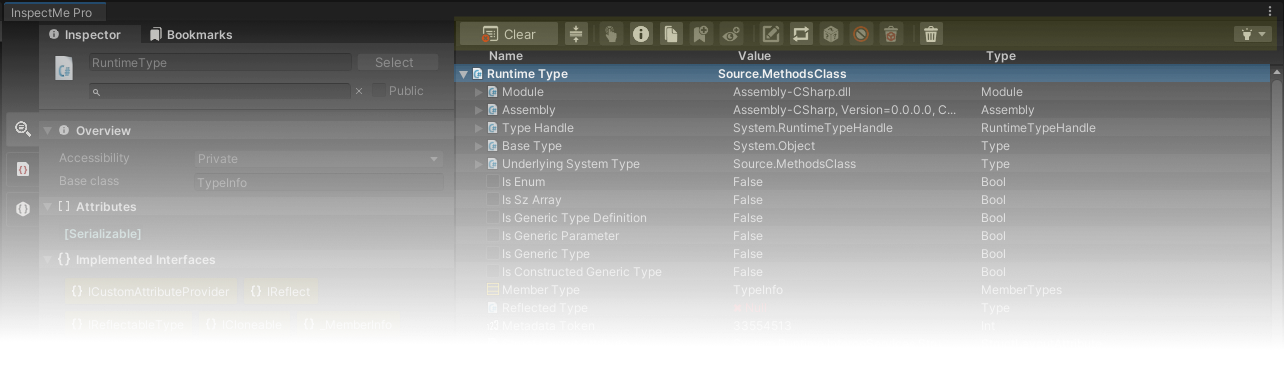Collapse the Attributes section
This screenshot has height=389, width=1284.
(47, 207)
